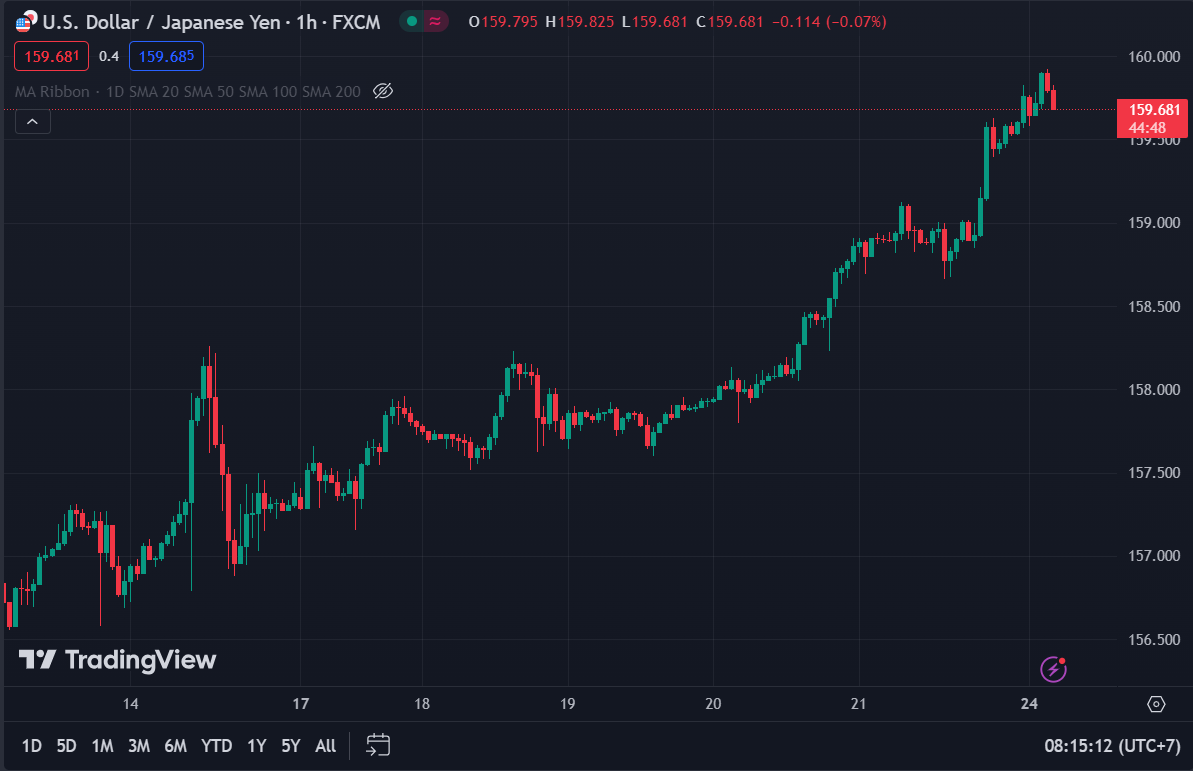
Task: Click date label 19 on time axis
Action: 568,704
